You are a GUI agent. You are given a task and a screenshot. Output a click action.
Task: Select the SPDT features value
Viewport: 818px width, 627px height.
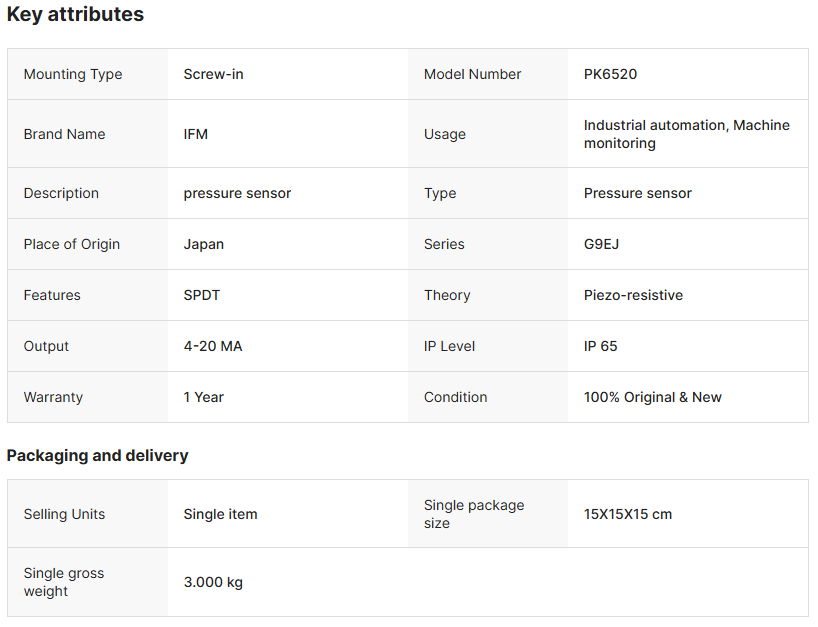click(x=202, y=295)
